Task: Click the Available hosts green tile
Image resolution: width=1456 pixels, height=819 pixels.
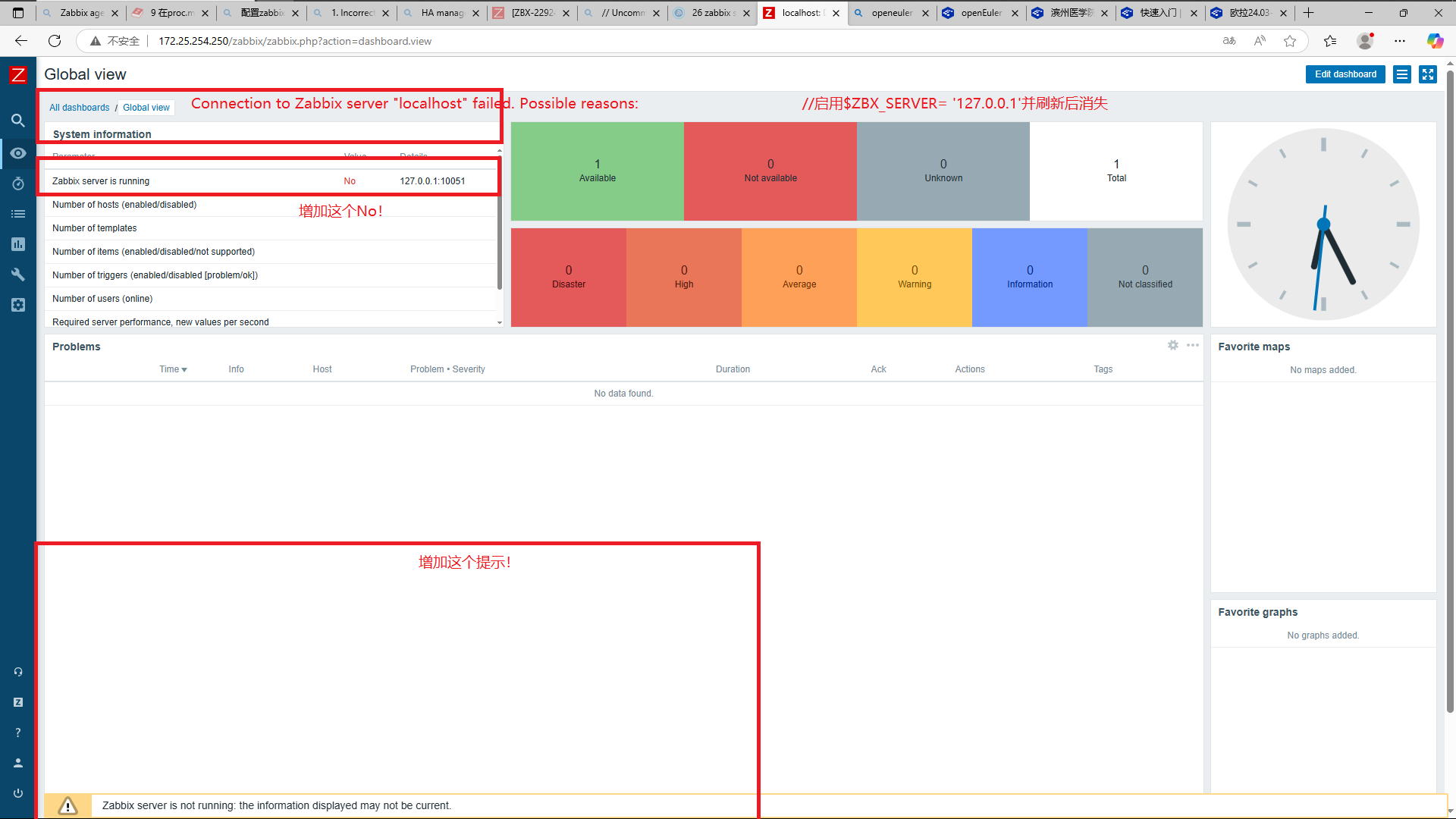Action: (x=598, y=171)
